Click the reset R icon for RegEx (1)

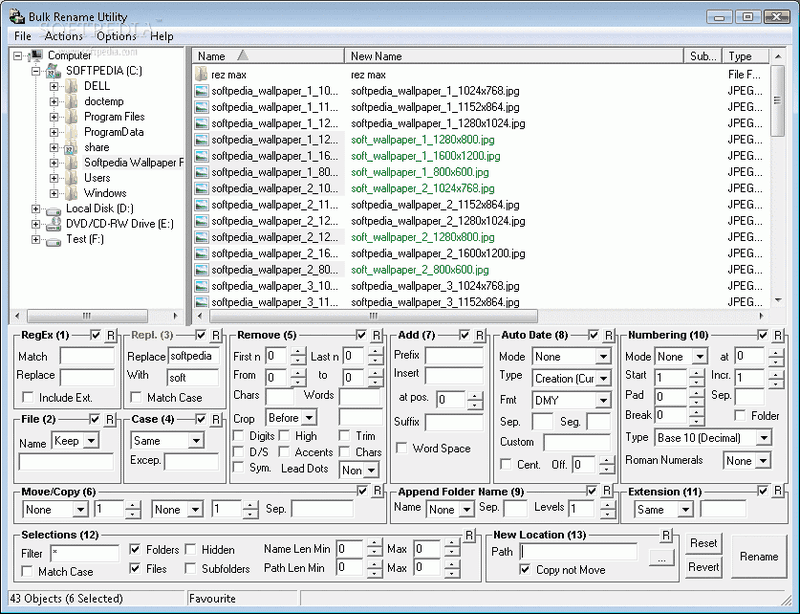tap(111, 335)
